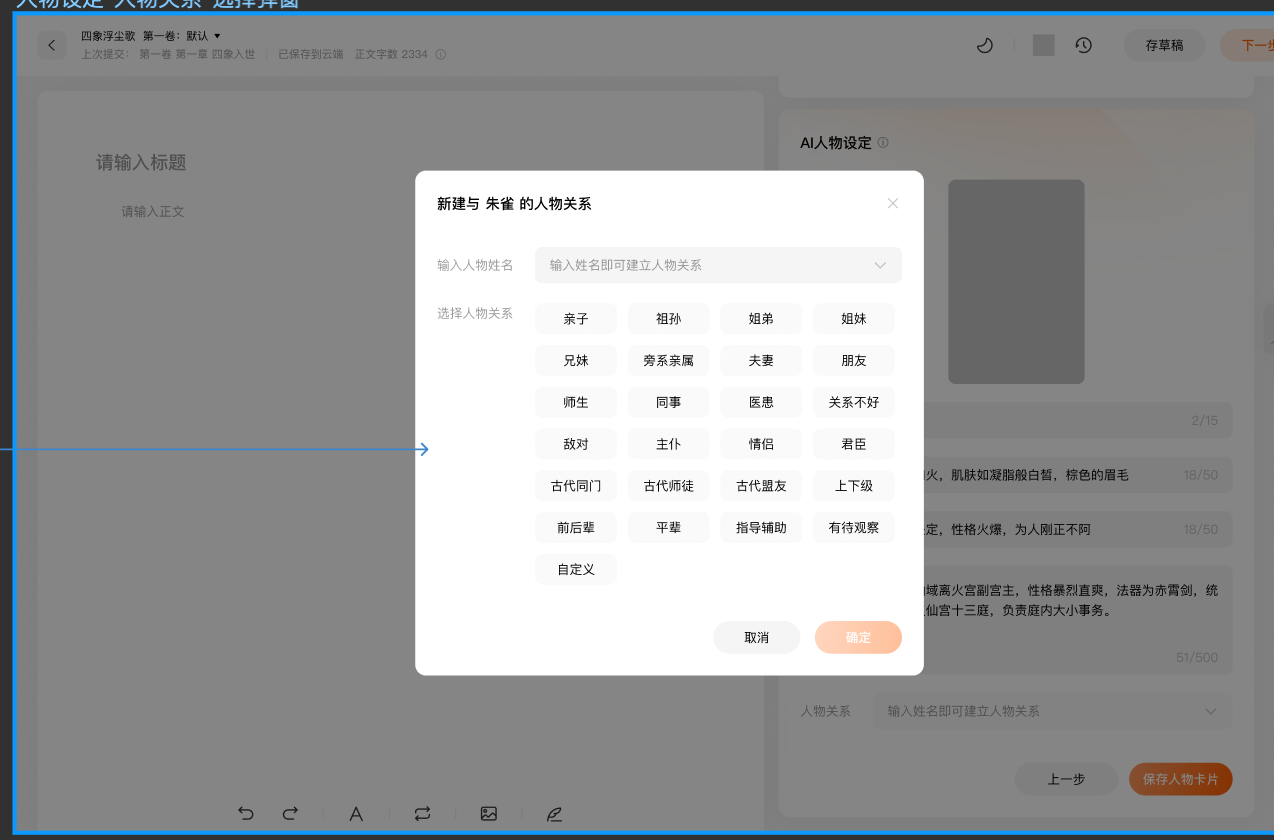Choose the 朋友 relationship tag
The width and height of the screenshot is (1274, 840).
[x=853, y=360]
